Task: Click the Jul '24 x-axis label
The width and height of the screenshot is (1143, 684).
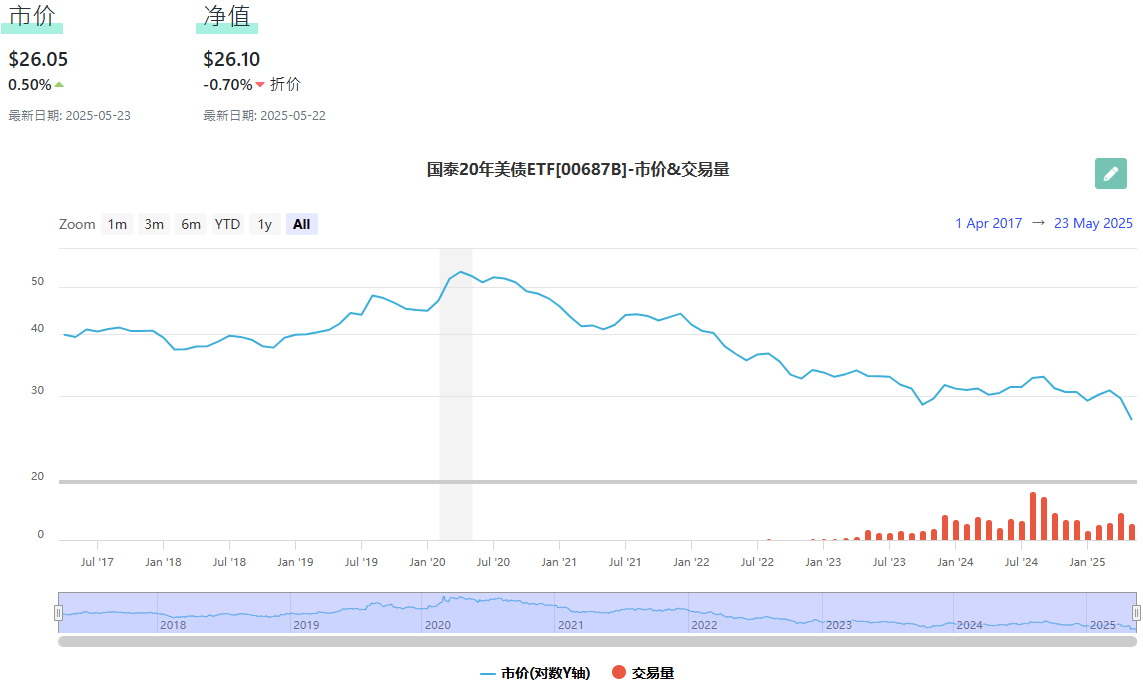Action: (x=1021, y=562)
